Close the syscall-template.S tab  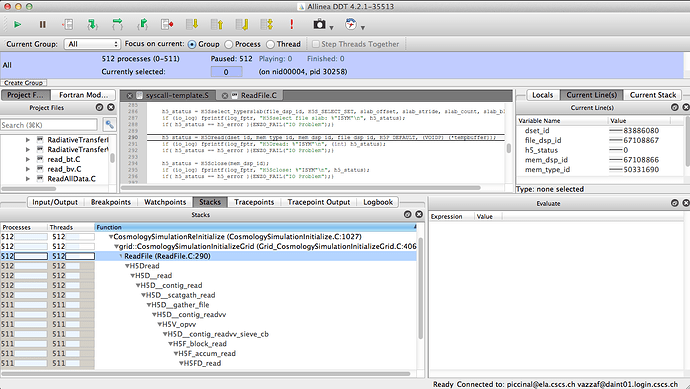130,95
